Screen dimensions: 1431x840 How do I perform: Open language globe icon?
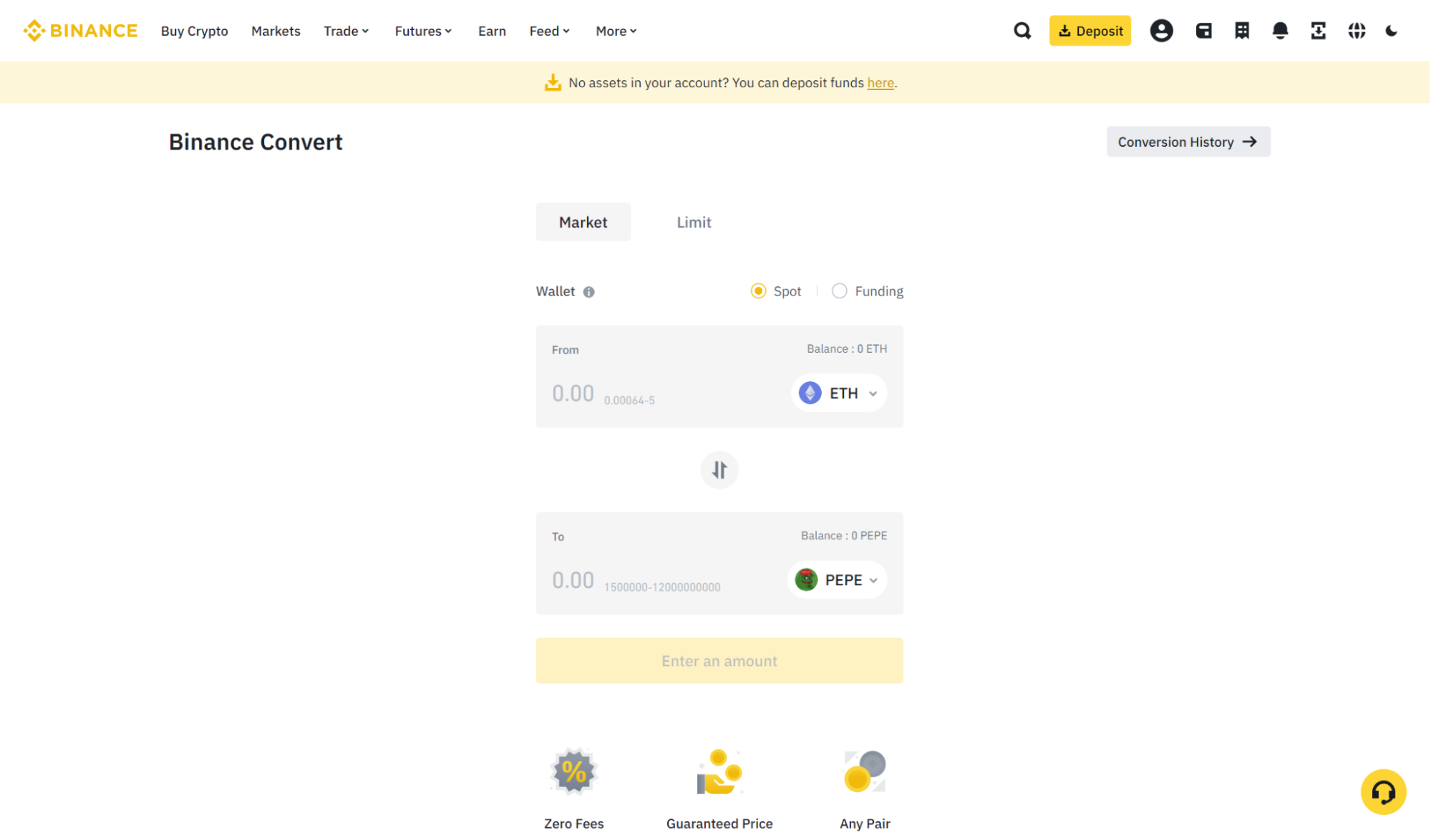pyautogui.click(x=1357, y=31)
